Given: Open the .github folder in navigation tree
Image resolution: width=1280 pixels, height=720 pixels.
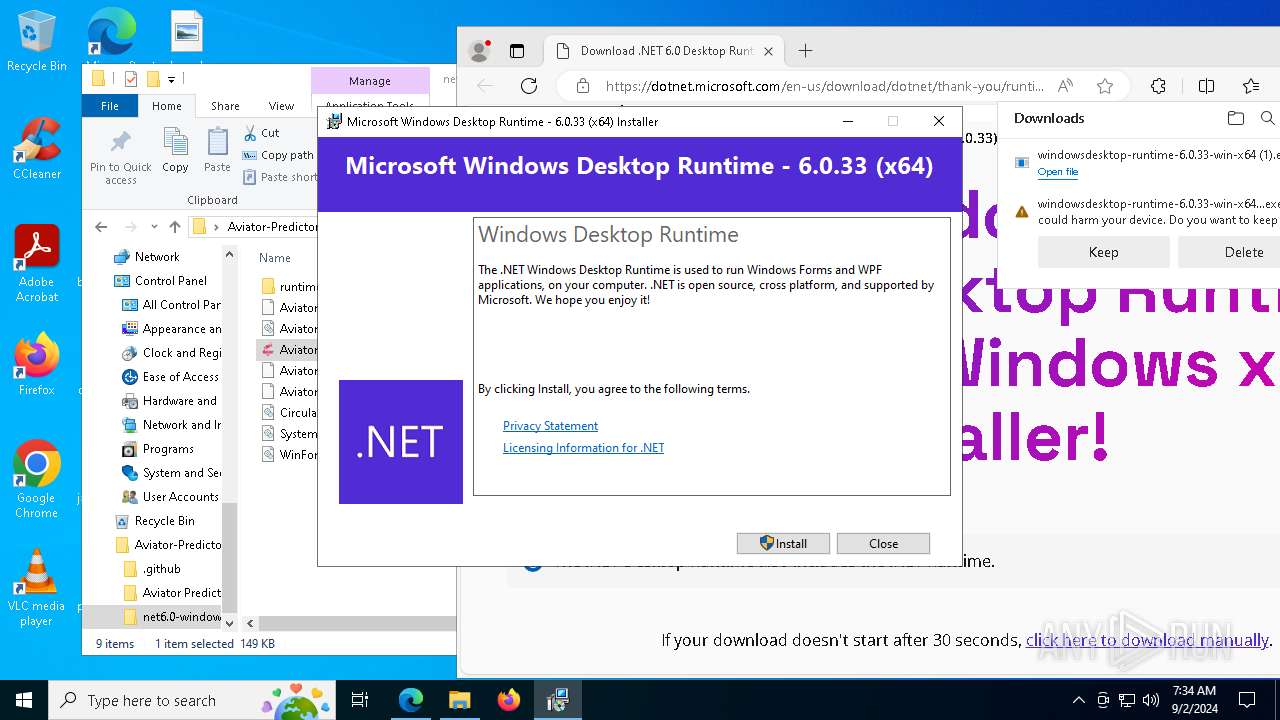Looking at the screenshot, I should [152, 569].
